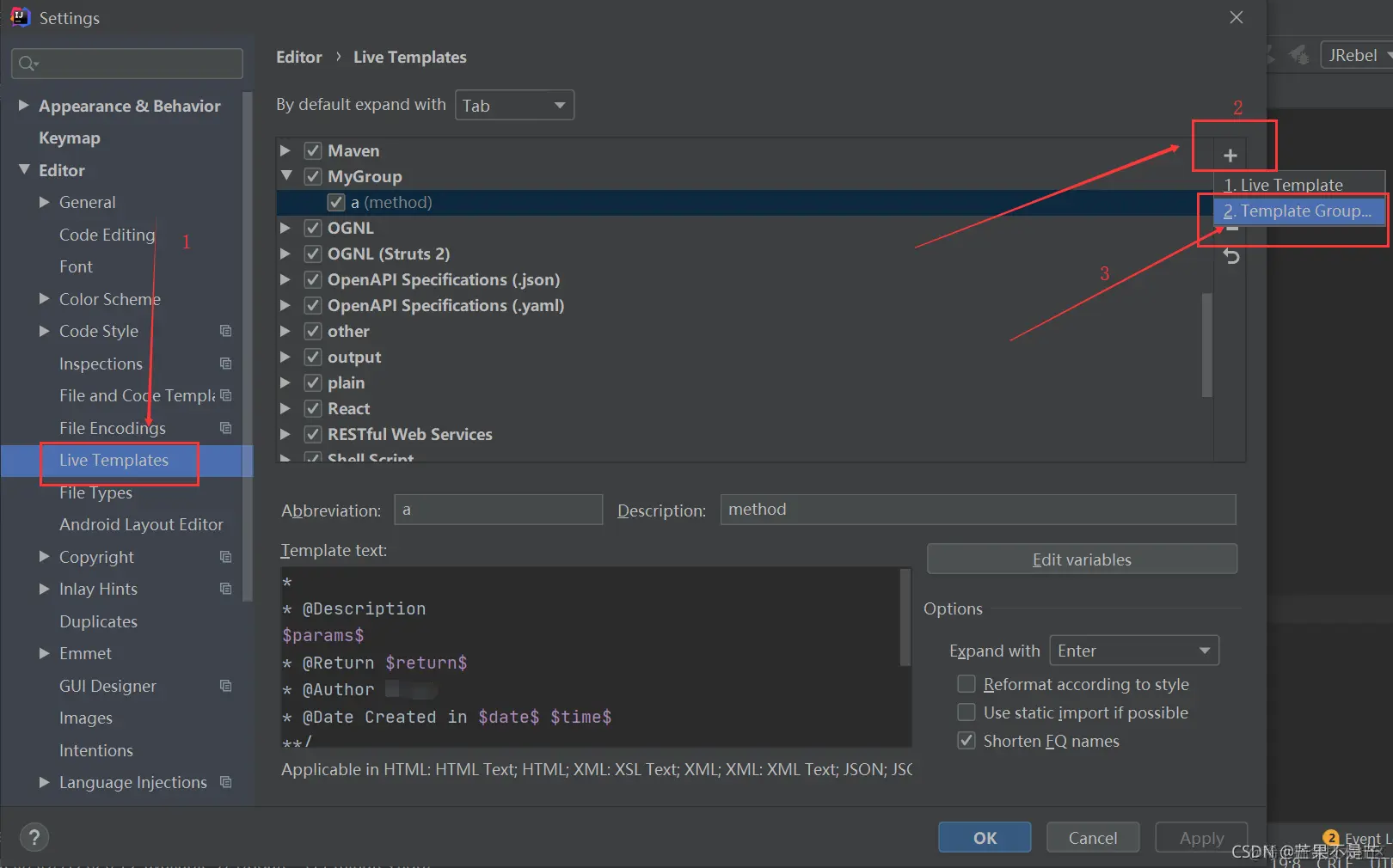The width and height of the screenshot is (1393, 868).
Task: Expand the OpenAPI Specifications (.json) arrow
Action: point(285,279)
